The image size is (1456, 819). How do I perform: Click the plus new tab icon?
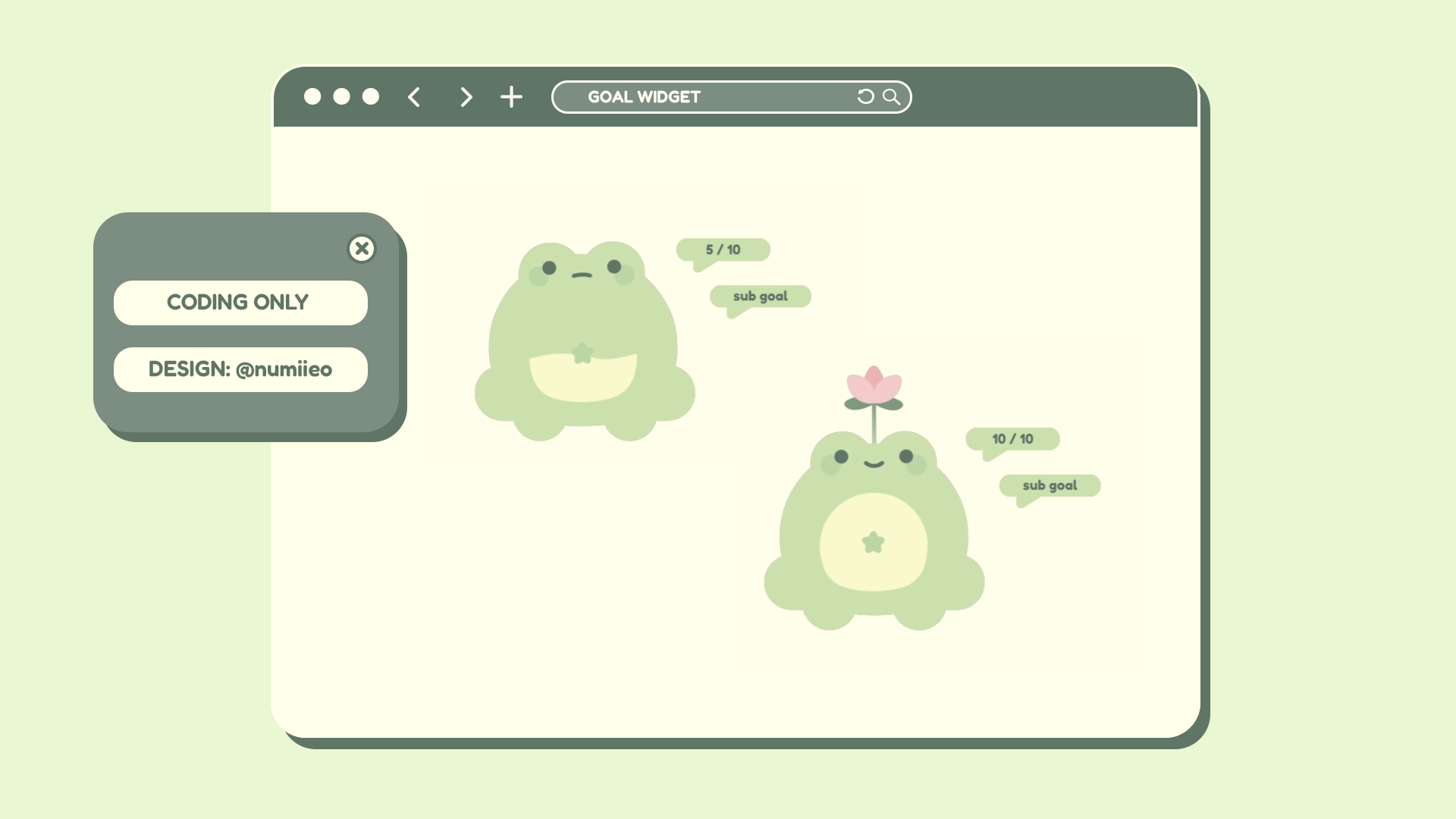click(x=512, y=97)
